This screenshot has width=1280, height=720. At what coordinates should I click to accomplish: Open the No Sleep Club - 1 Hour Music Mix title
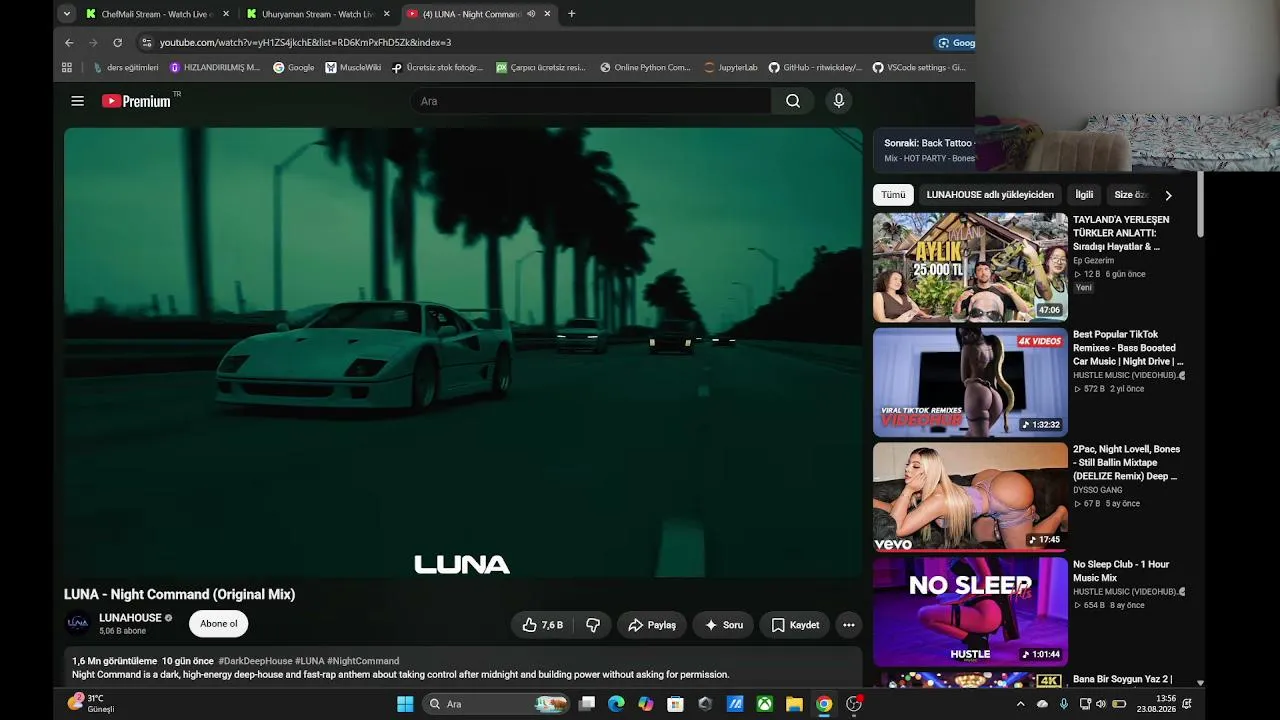coord(1121,571)
